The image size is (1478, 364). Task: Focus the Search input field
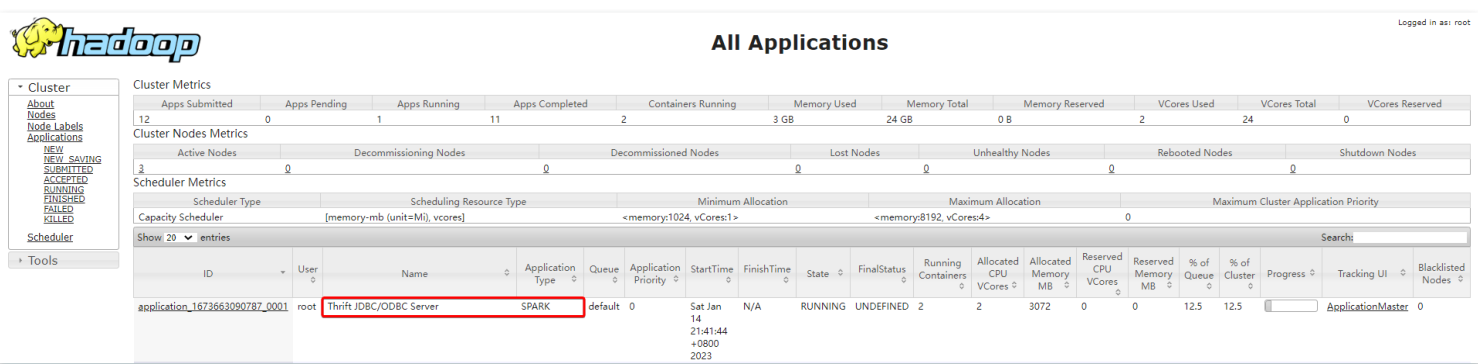pos(1410,238)
